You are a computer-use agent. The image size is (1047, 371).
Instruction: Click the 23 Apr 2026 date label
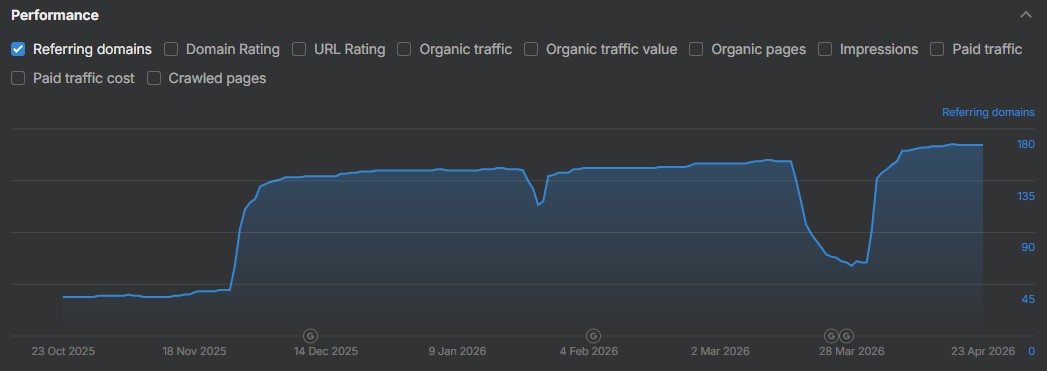(983, 351)
